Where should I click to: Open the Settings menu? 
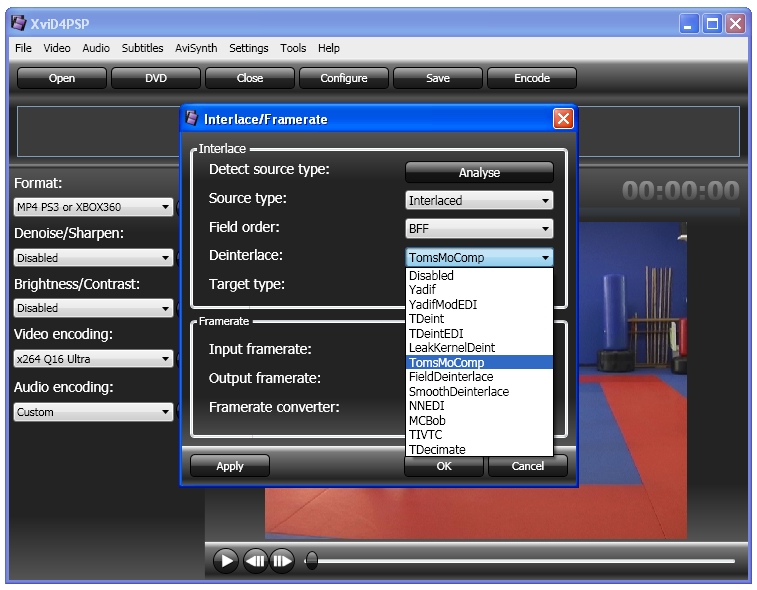[x=249, y=48]
